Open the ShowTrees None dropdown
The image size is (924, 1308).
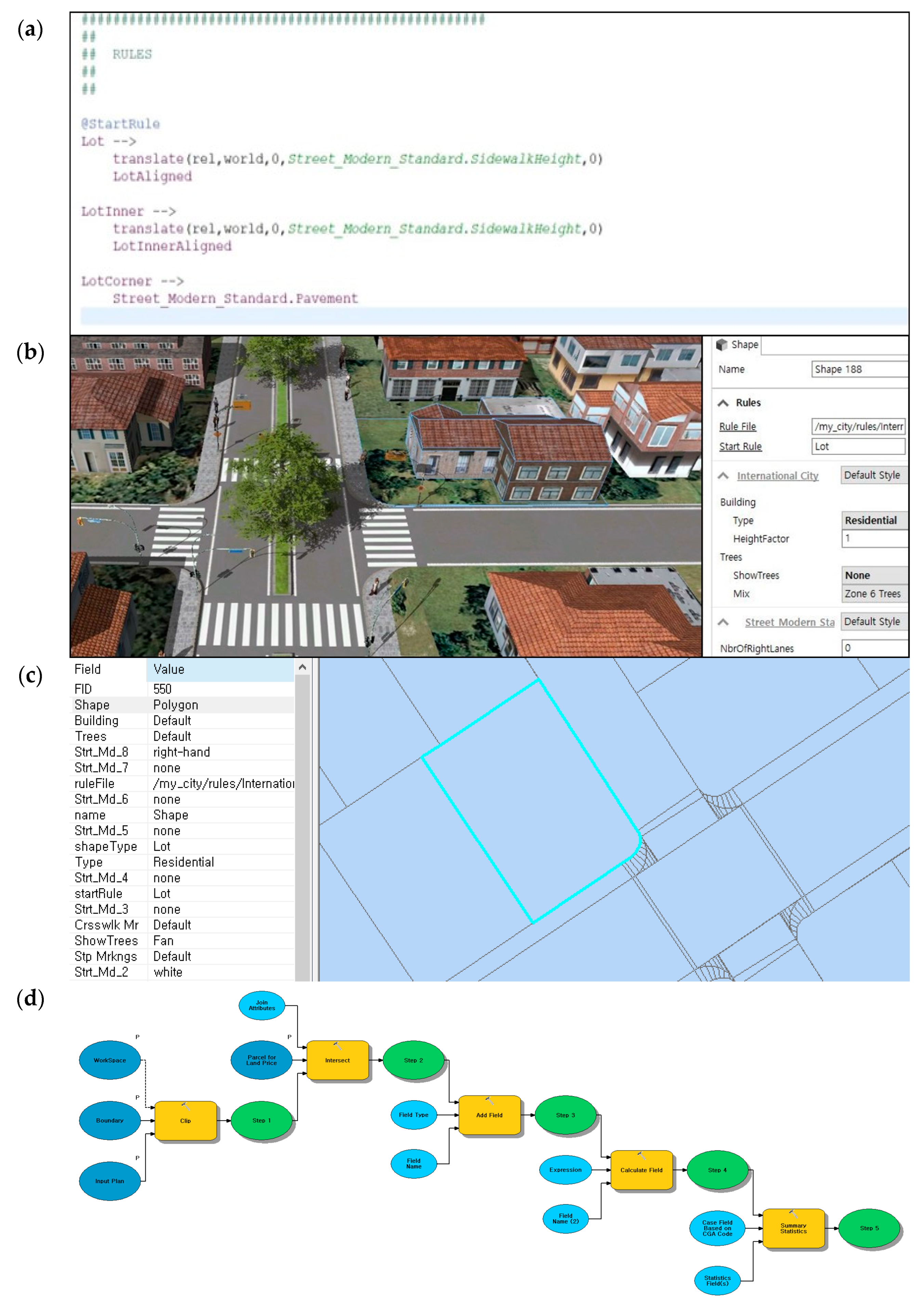pos(874,575)
